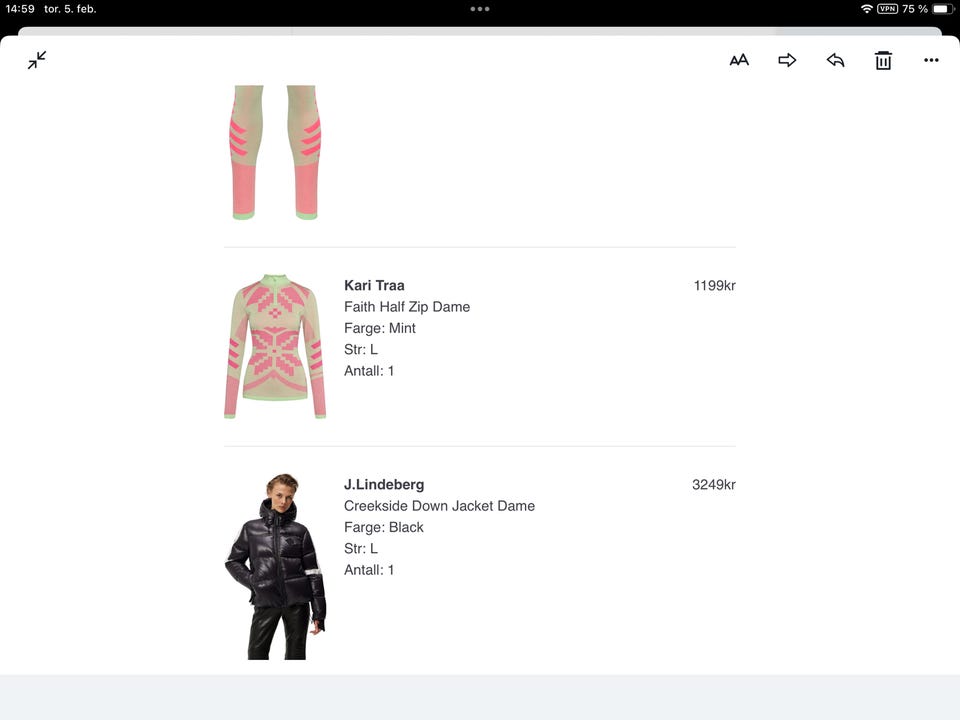Tap the Kari Traa half zip top image

275,347
